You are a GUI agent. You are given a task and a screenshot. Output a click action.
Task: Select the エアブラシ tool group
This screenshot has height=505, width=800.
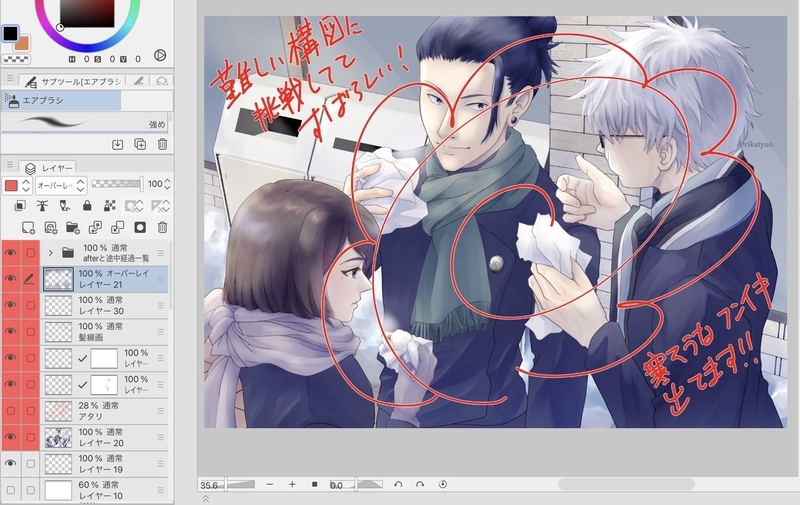tap(61, 100)
